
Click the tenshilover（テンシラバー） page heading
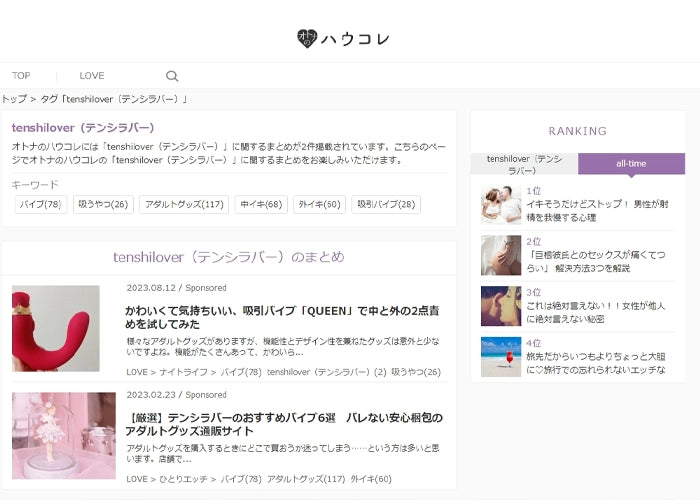click(x=83, y=128)
